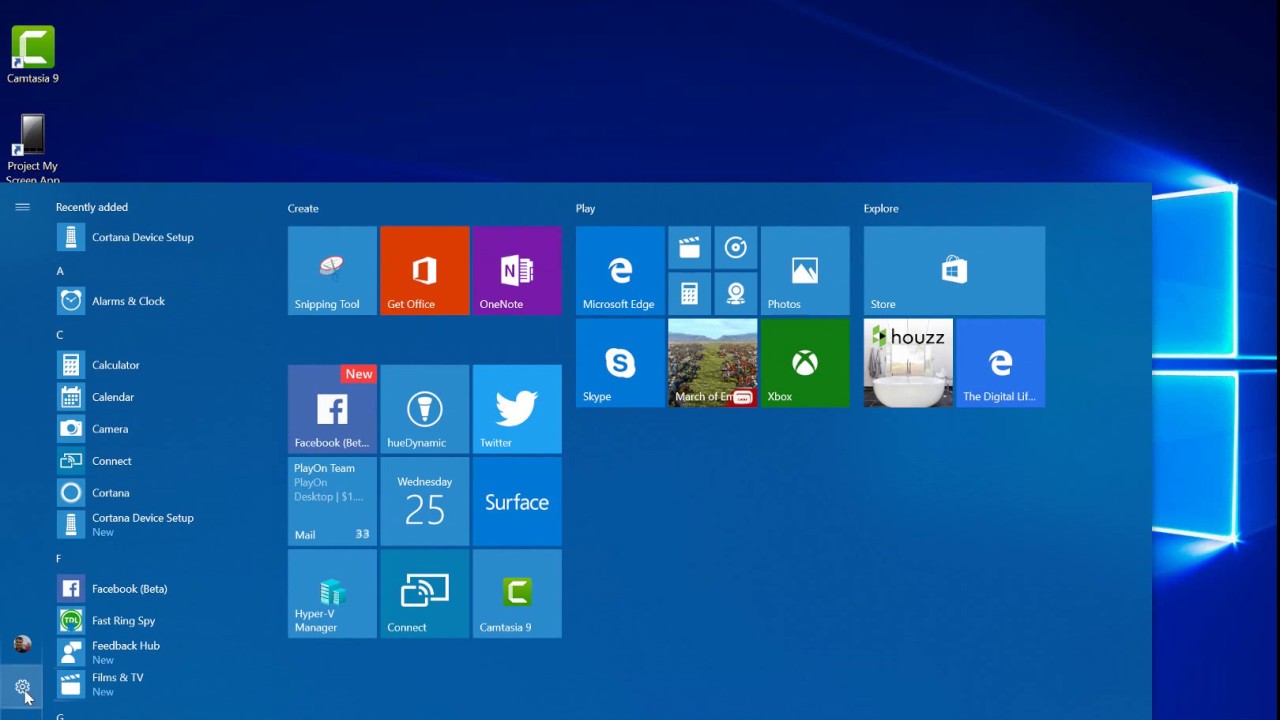Launch the Xbox app tile
This screenshot has width=1280, height=720.
click(805, 362)
